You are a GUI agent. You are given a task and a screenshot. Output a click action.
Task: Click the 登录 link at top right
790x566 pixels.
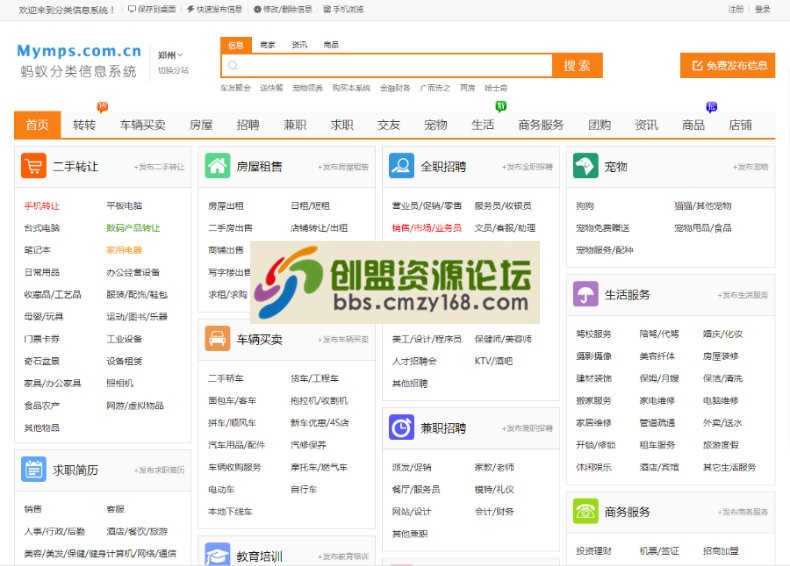(763, 9)
